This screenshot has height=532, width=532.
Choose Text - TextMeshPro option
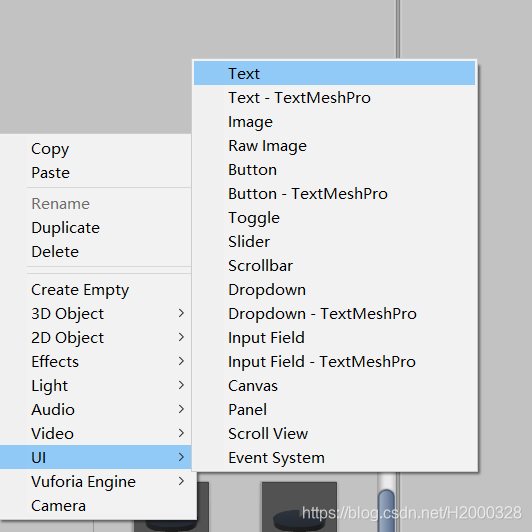tap(334, 97)
